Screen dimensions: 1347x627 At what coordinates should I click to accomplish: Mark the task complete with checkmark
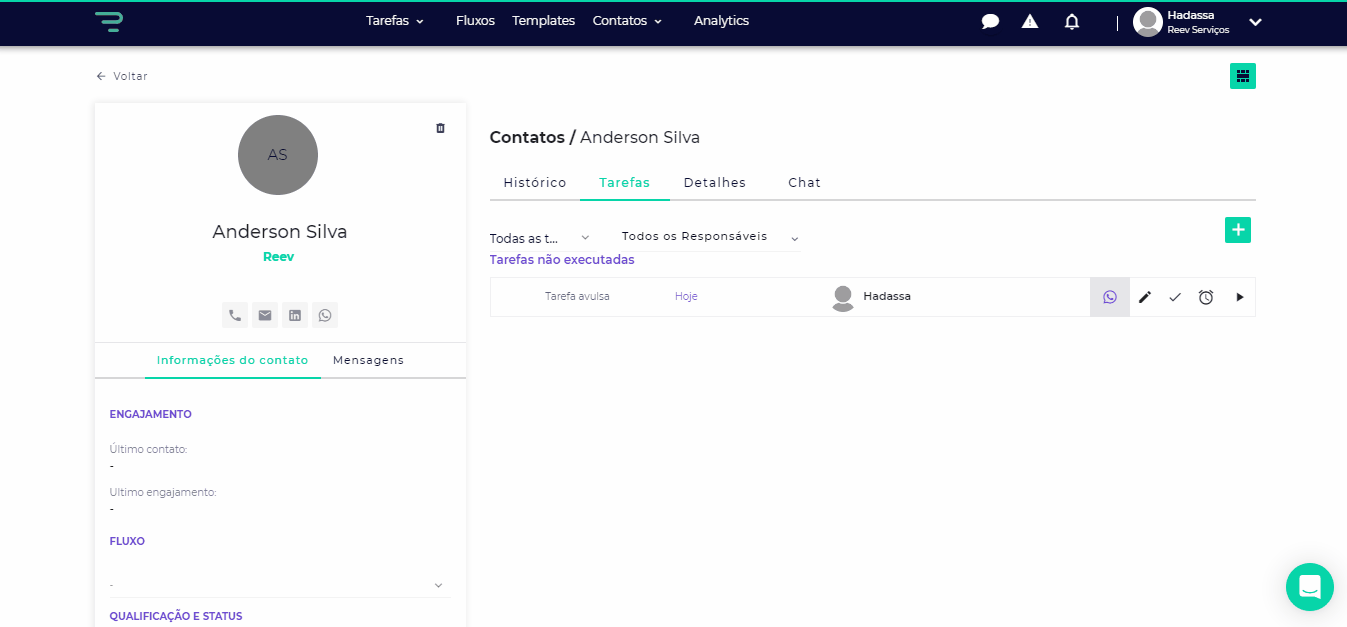[1175, 297]
